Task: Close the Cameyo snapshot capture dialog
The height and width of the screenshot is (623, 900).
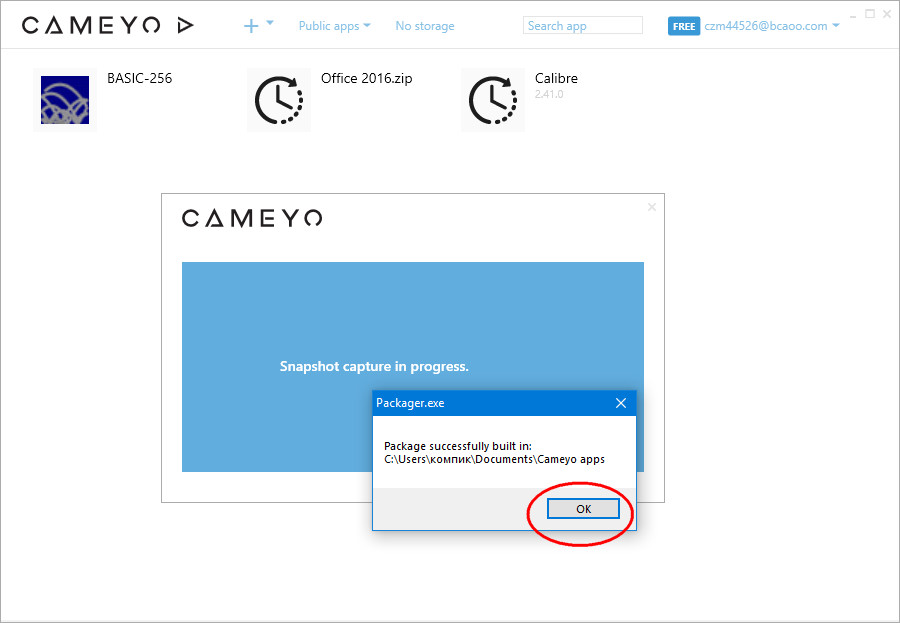Action: pos(651,207)
